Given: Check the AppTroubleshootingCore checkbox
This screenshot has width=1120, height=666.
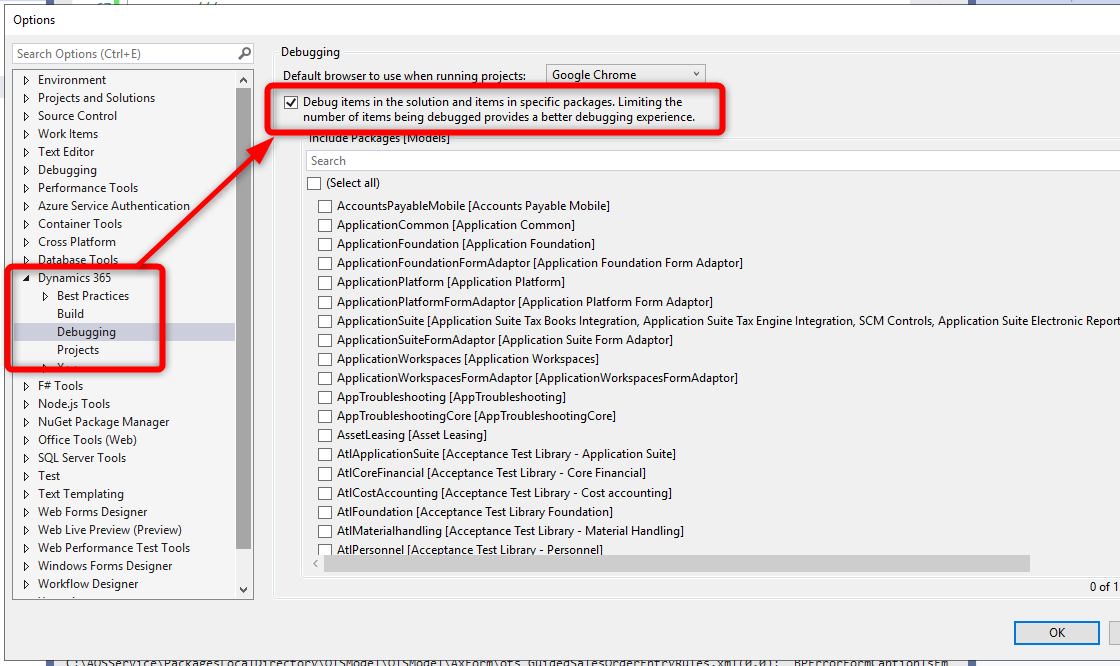Looking at the screenshot, I should pos(325,416).
